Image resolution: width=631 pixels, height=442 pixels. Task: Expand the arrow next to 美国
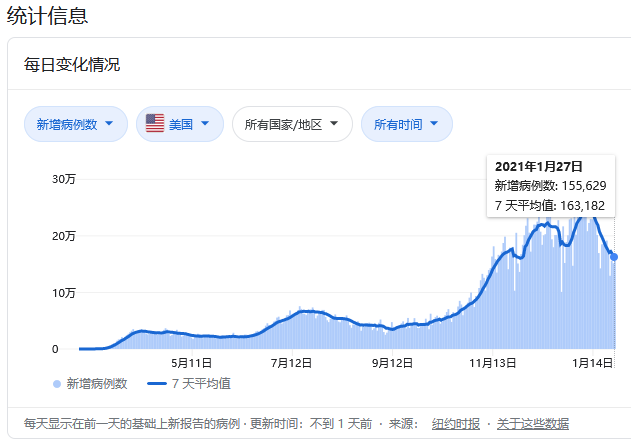coord(205,124)
